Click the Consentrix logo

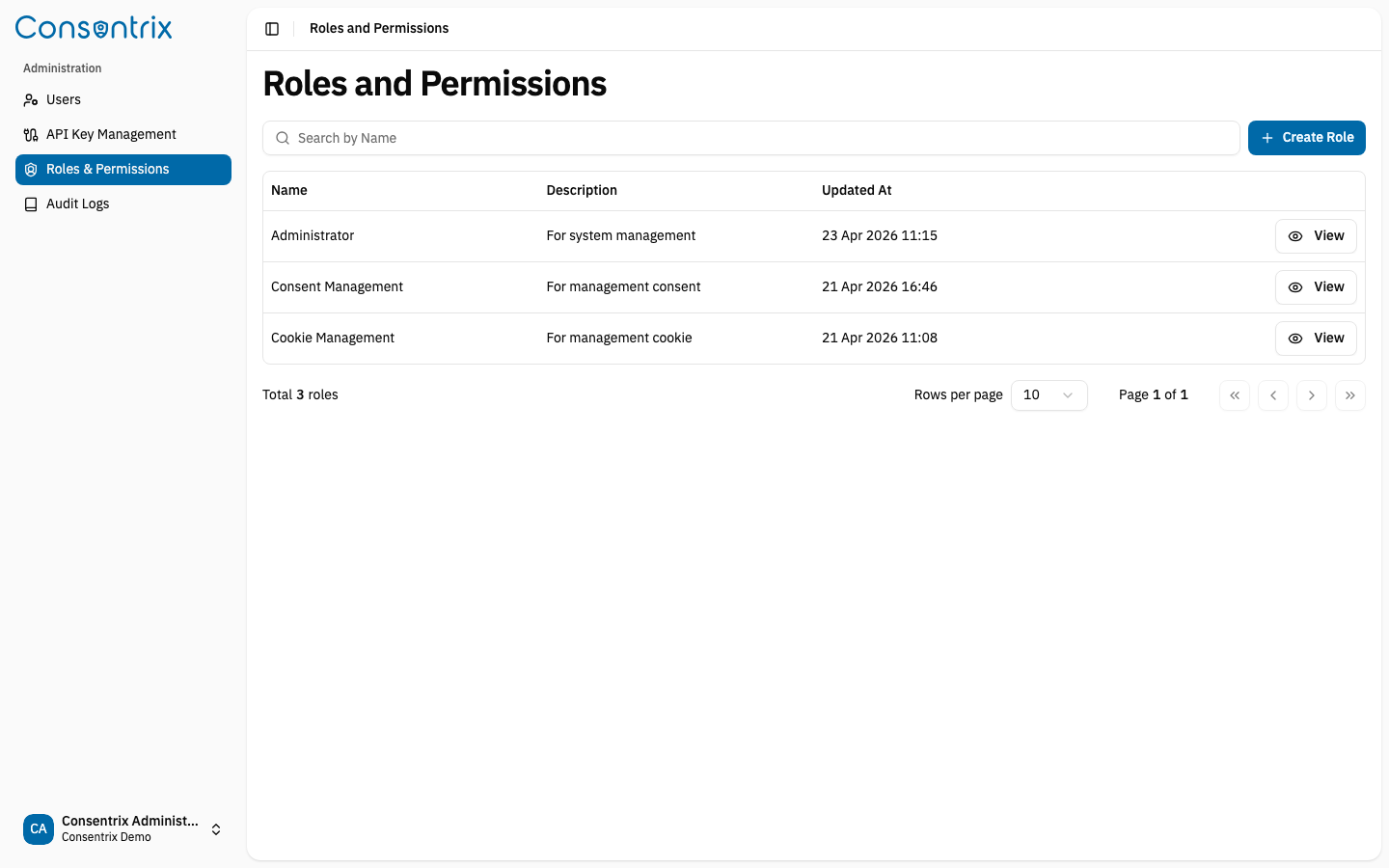tap(94, 28)
